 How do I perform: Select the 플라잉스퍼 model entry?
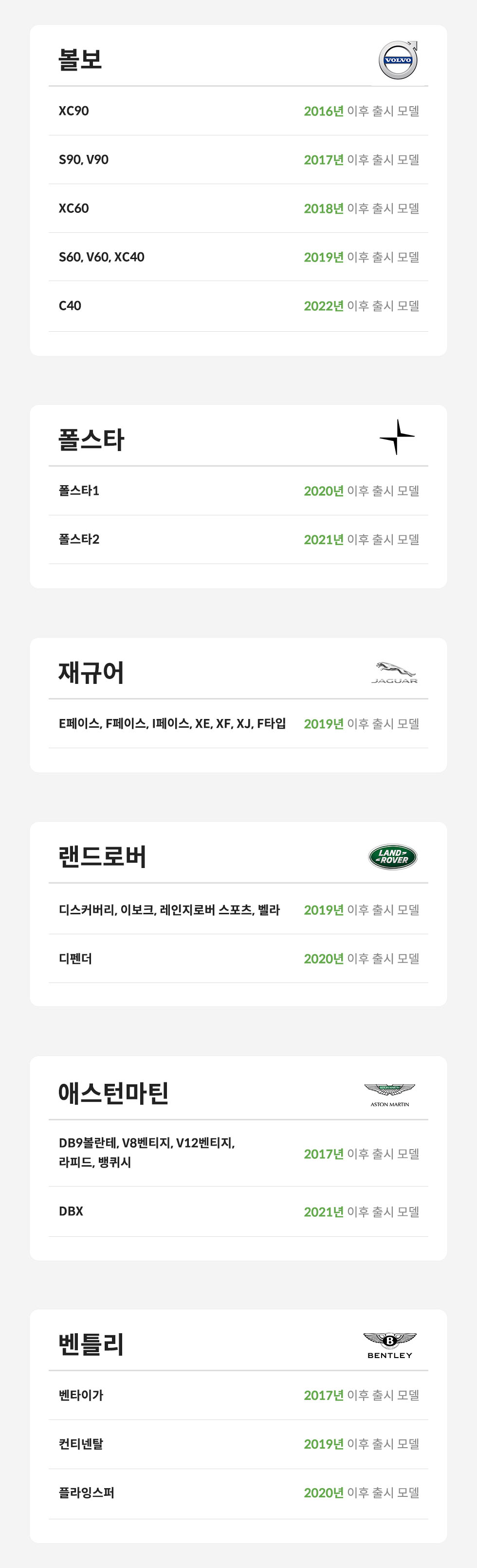tap(87, 1492)
